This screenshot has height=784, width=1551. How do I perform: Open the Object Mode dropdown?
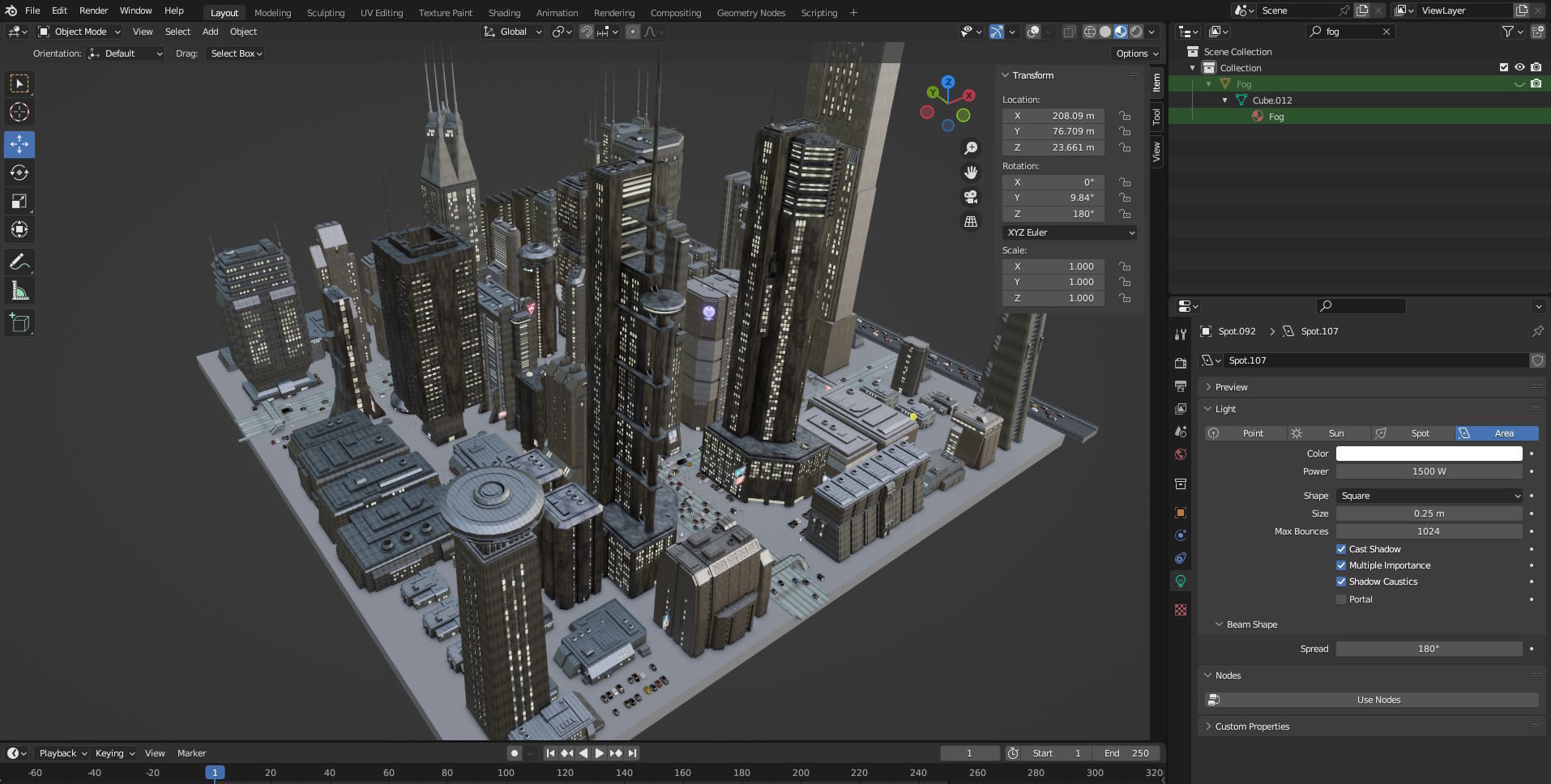coord(79,32)
